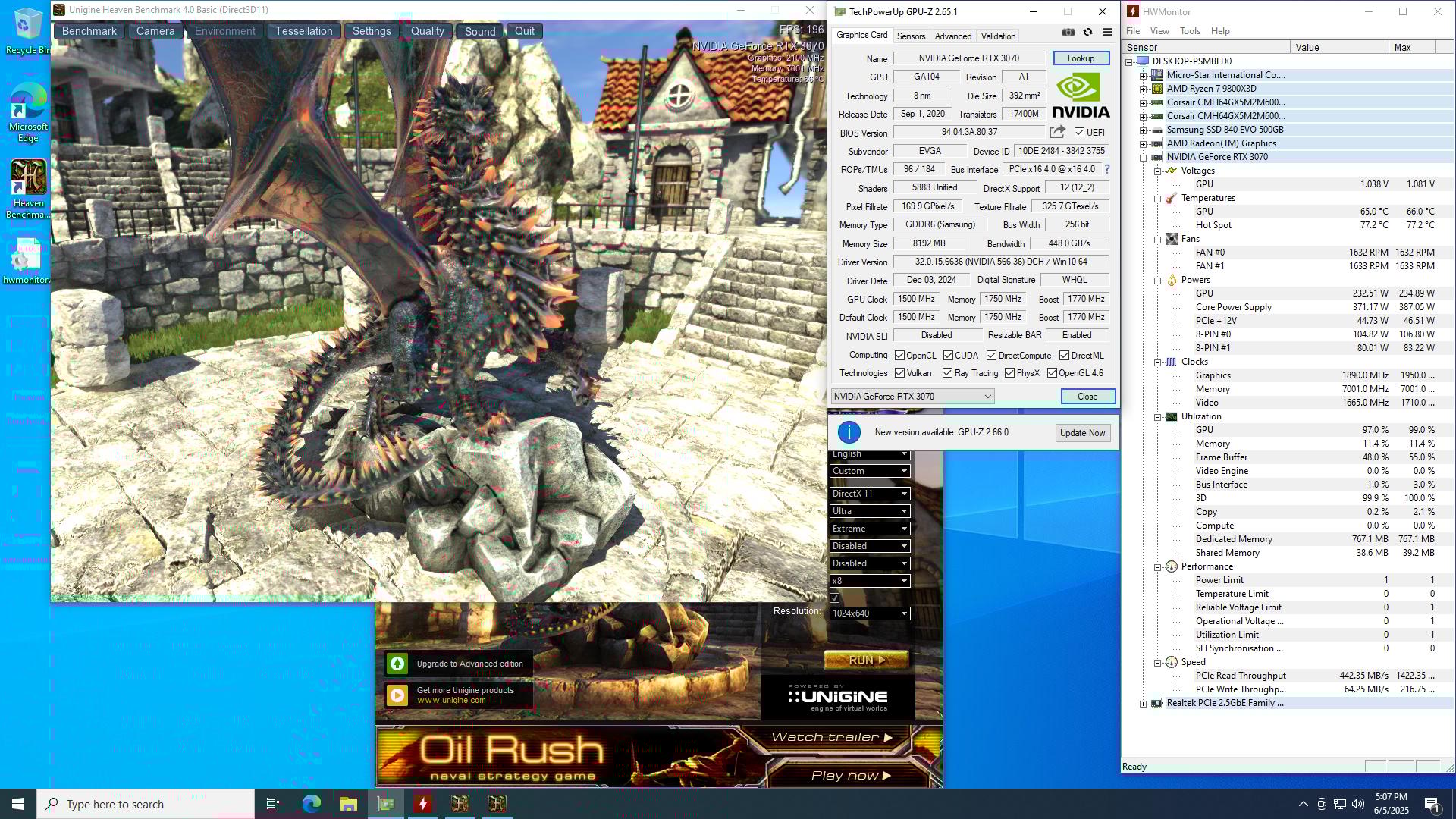Toggle the Ray Tracing checkbox
Viewport: 1456px width, 819px height.
[x=947, y=373]
